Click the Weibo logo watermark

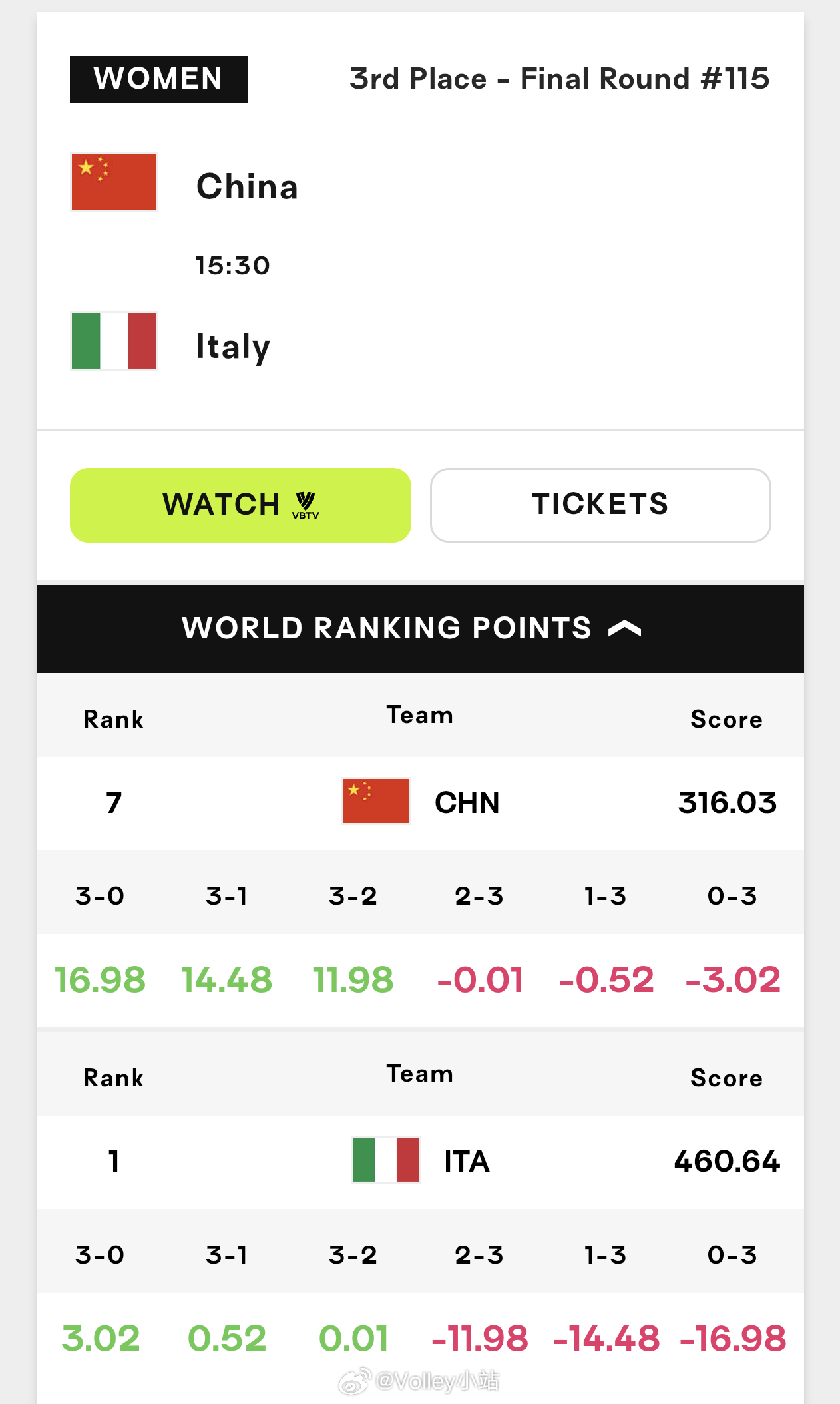[x=354, y=1382]
